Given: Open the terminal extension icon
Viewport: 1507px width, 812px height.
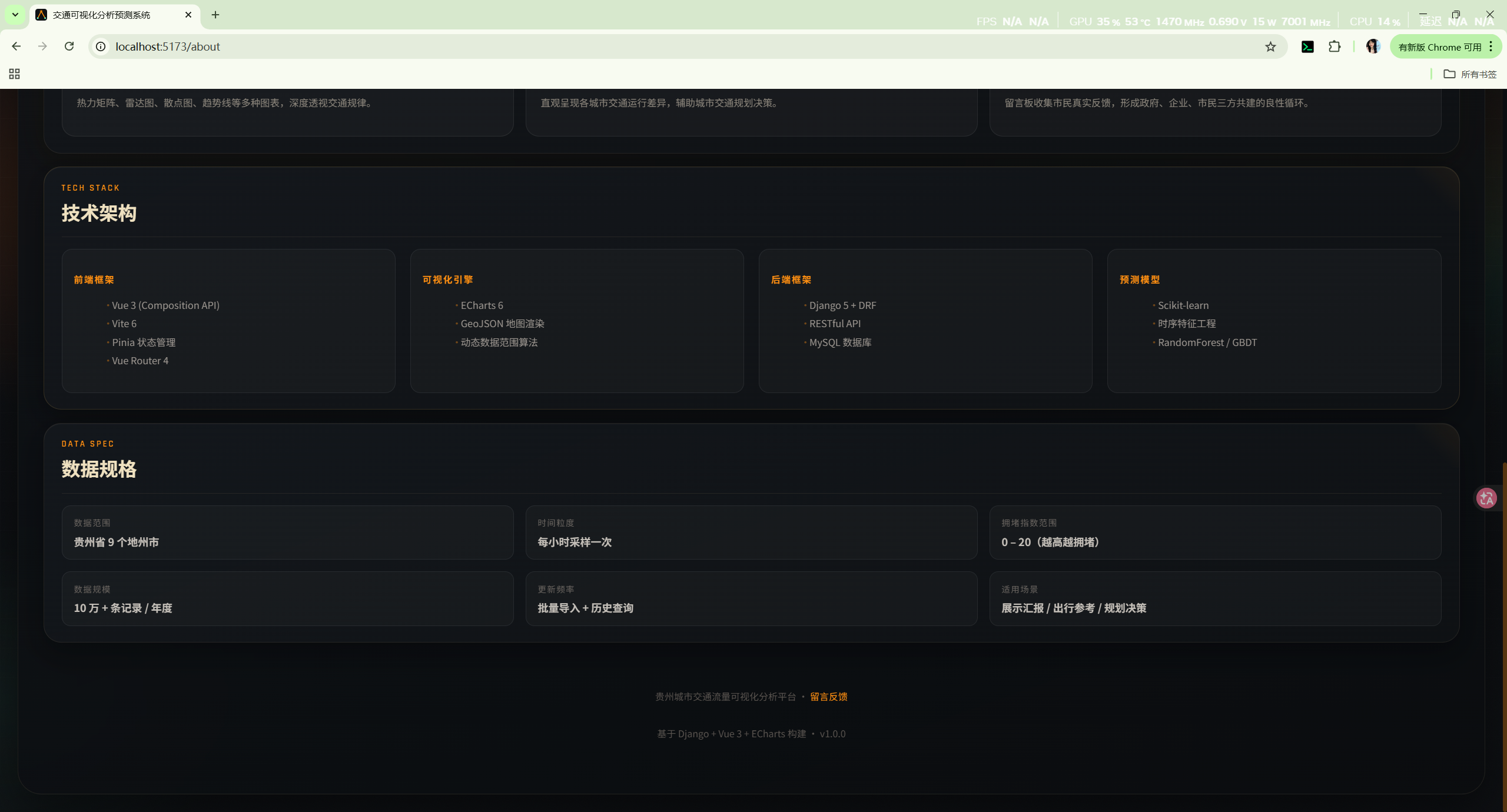Looking at the screenshot, I should tap(1307, 47).
